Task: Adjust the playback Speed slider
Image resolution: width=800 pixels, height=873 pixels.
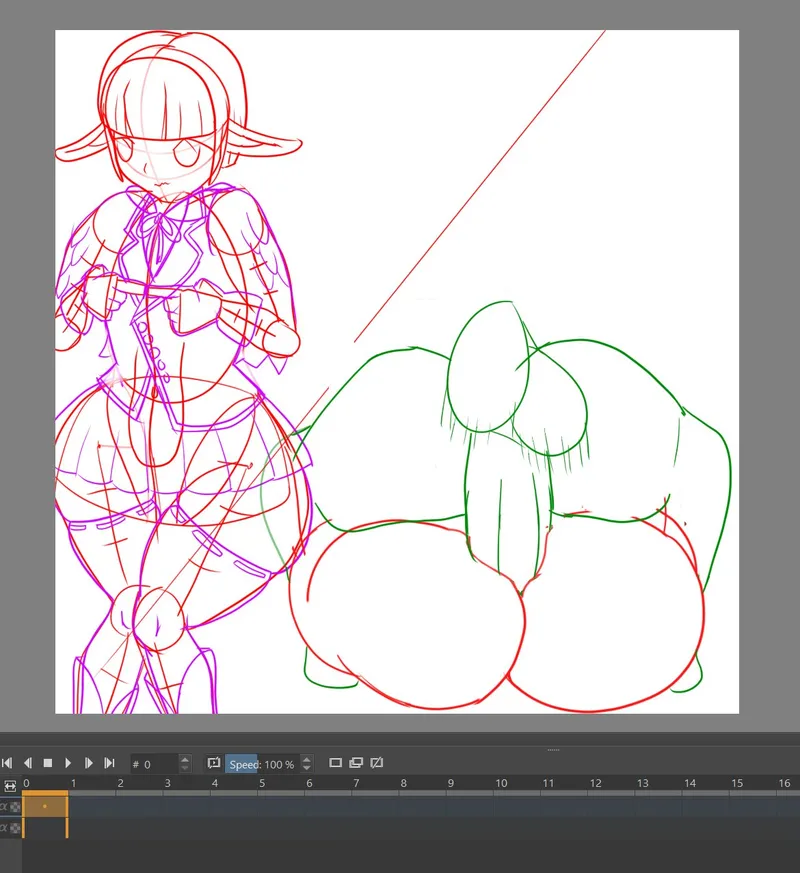Action: (262, 764)
